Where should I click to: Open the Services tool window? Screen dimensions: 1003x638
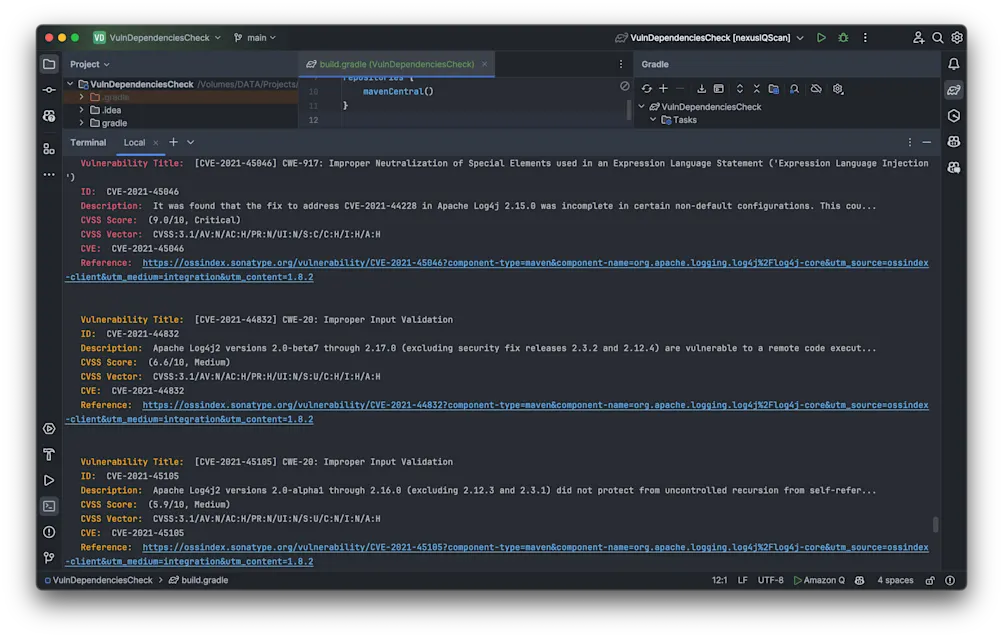pyautogui.click(x=49, y=429)
